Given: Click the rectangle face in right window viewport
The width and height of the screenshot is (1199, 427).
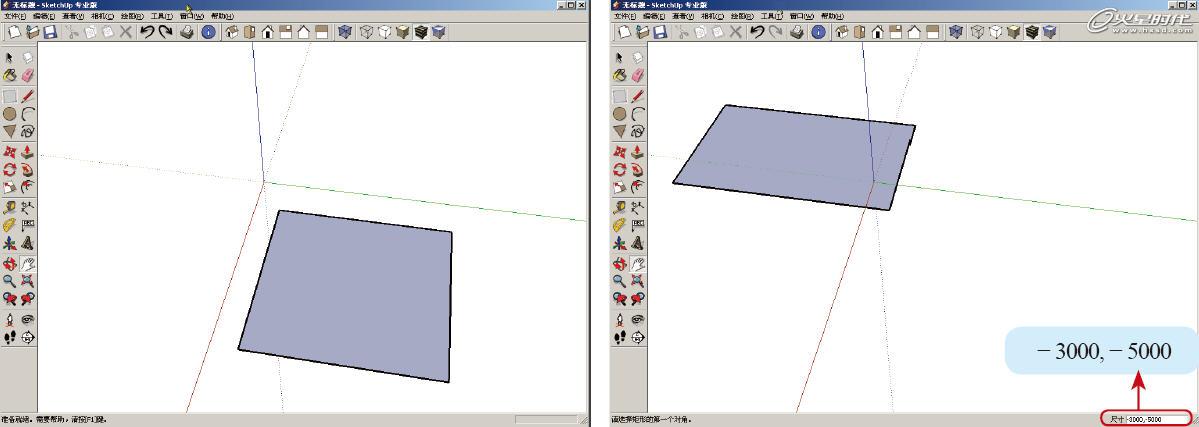Looking at the screenshot, I should pos(795,157).
